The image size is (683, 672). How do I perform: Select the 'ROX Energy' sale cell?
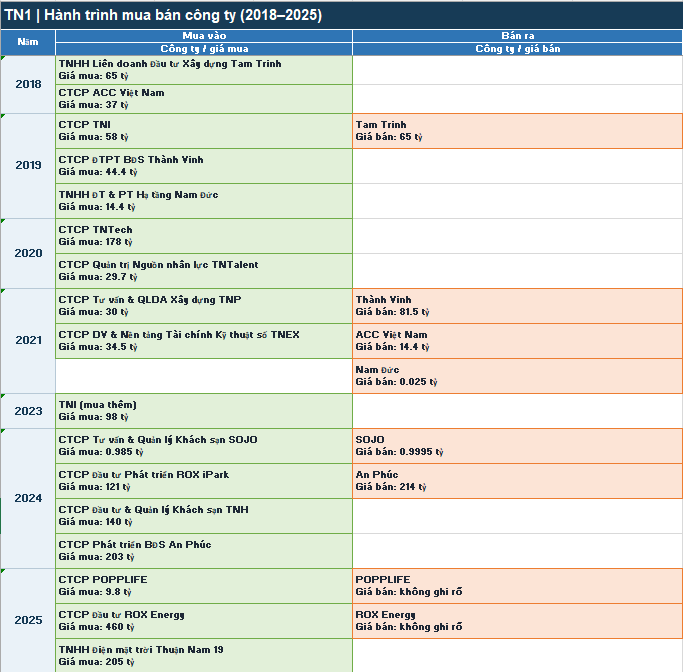[517, 621]
